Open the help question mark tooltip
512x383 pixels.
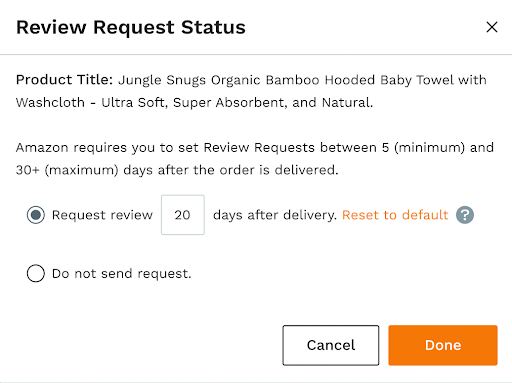coord(465,215)
